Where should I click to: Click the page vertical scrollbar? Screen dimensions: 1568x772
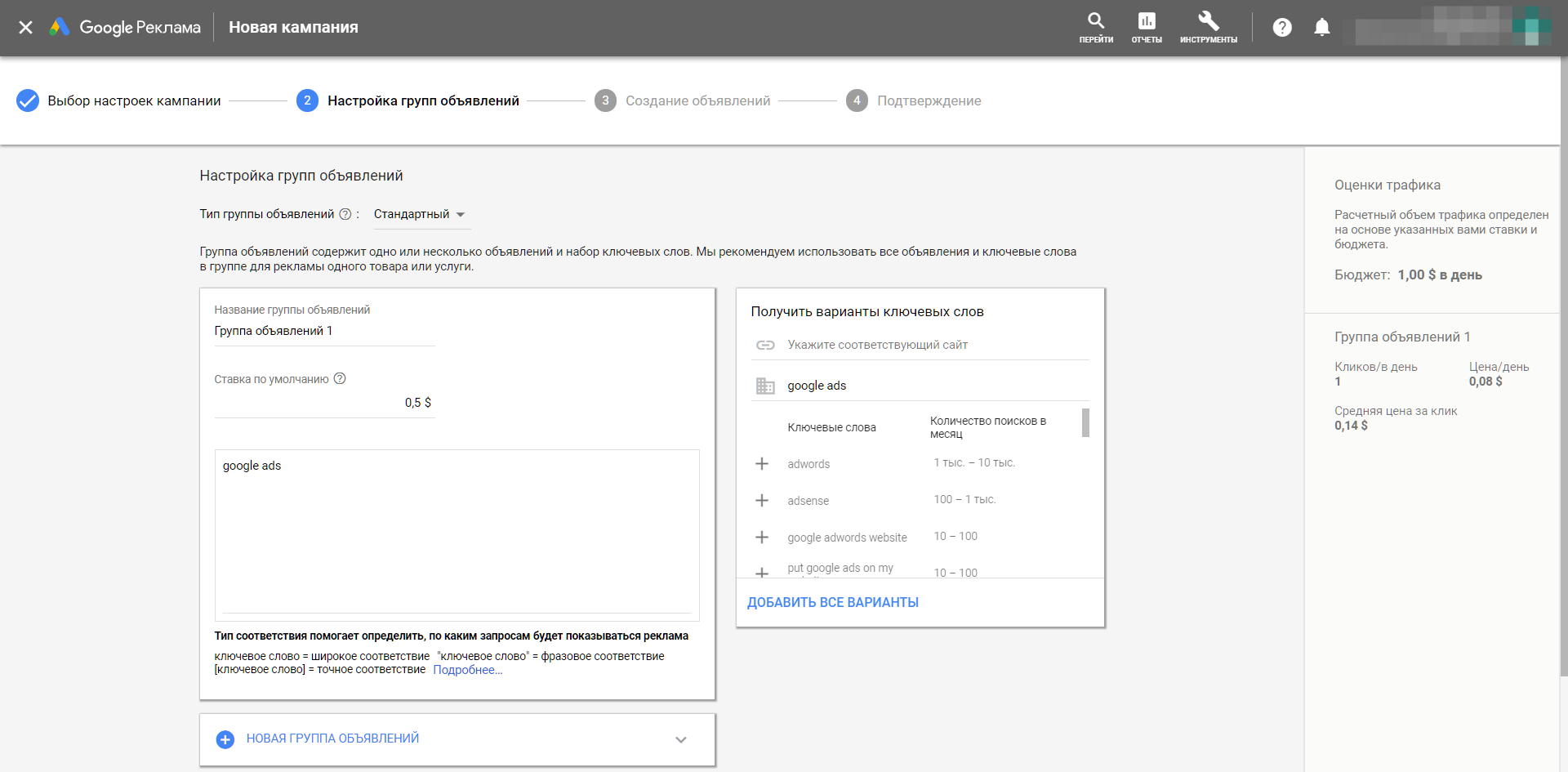pyautogui.click(x=1564, y=368)
